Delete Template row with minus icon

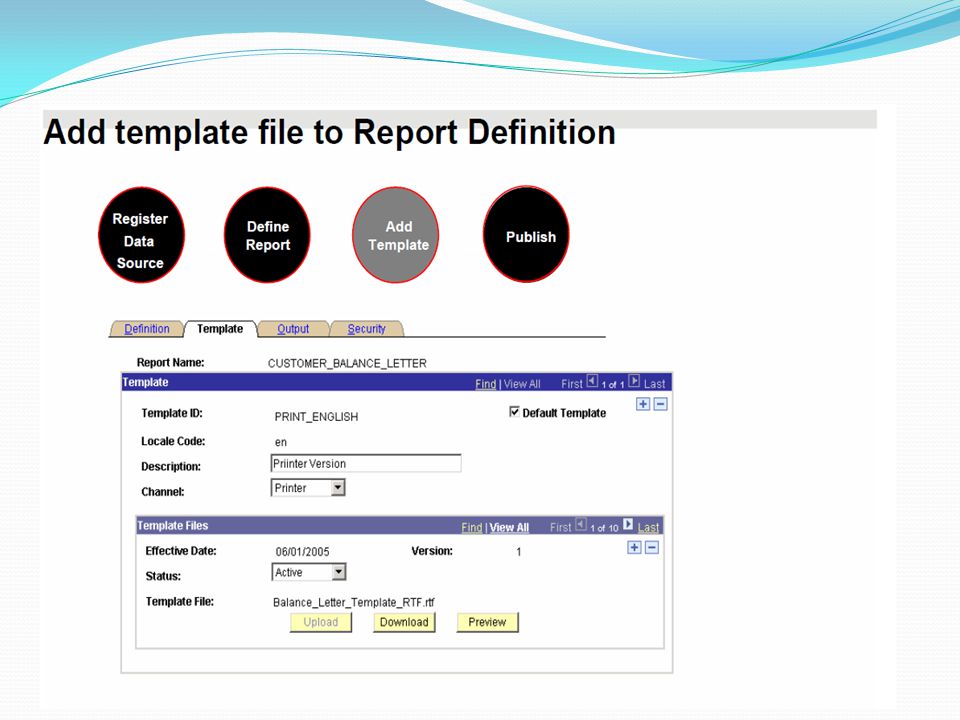pyautogui.click(x=660, y=404)
